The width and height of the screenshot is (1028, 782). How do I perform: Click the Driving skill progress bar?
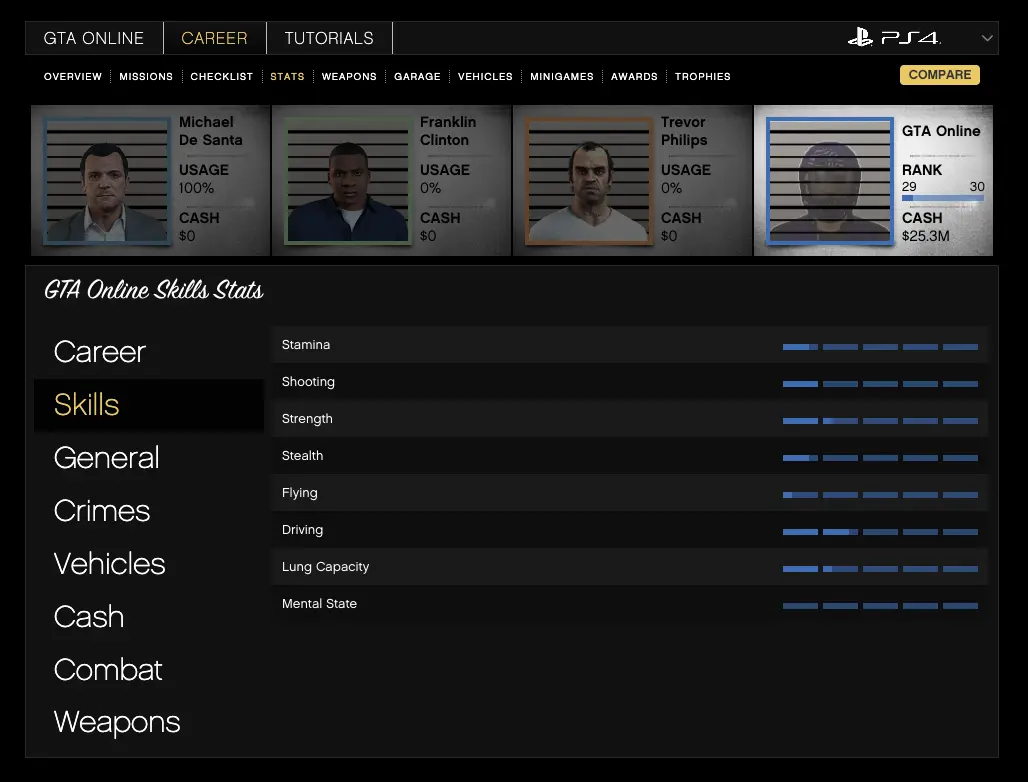tap(880, 531)
